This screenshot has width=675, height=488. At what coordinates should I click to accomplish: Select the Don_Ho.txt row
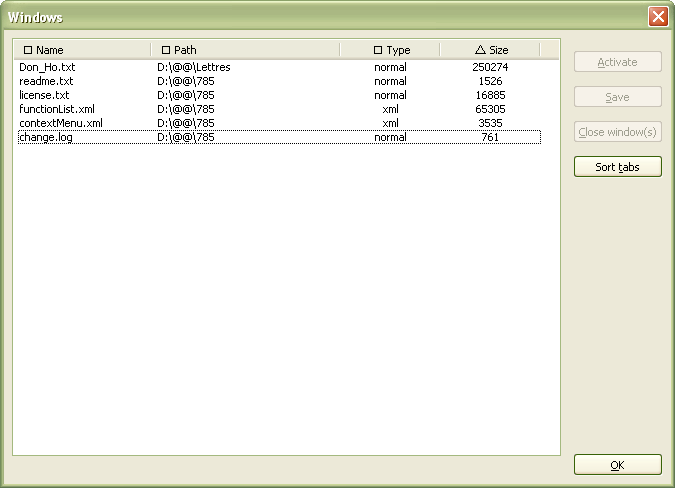[47, 67]
